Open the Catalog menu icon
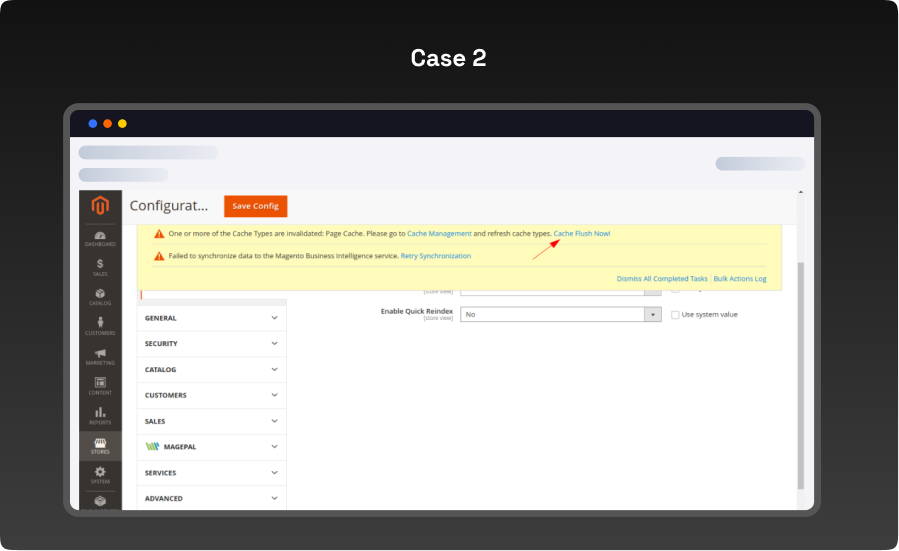Image resolution: width=899 pixels, height=551 pixels. 100,296
